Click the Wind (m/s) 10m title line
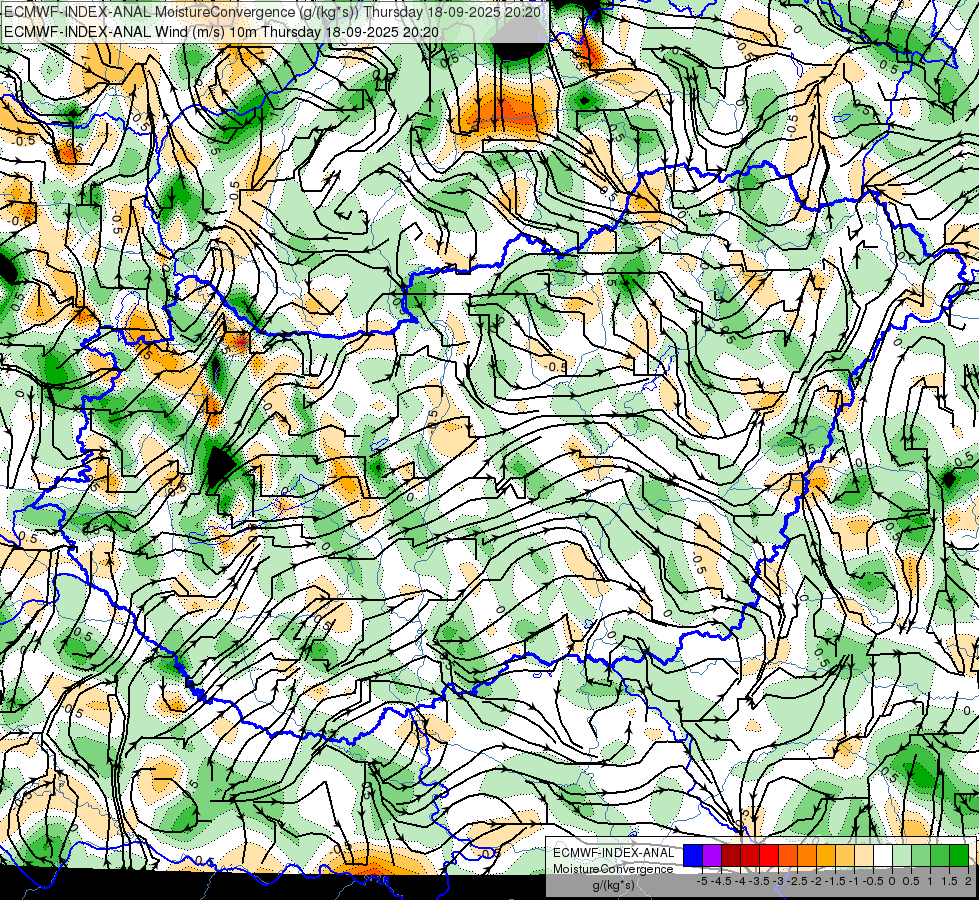979x900 pixels. [221, 32]
